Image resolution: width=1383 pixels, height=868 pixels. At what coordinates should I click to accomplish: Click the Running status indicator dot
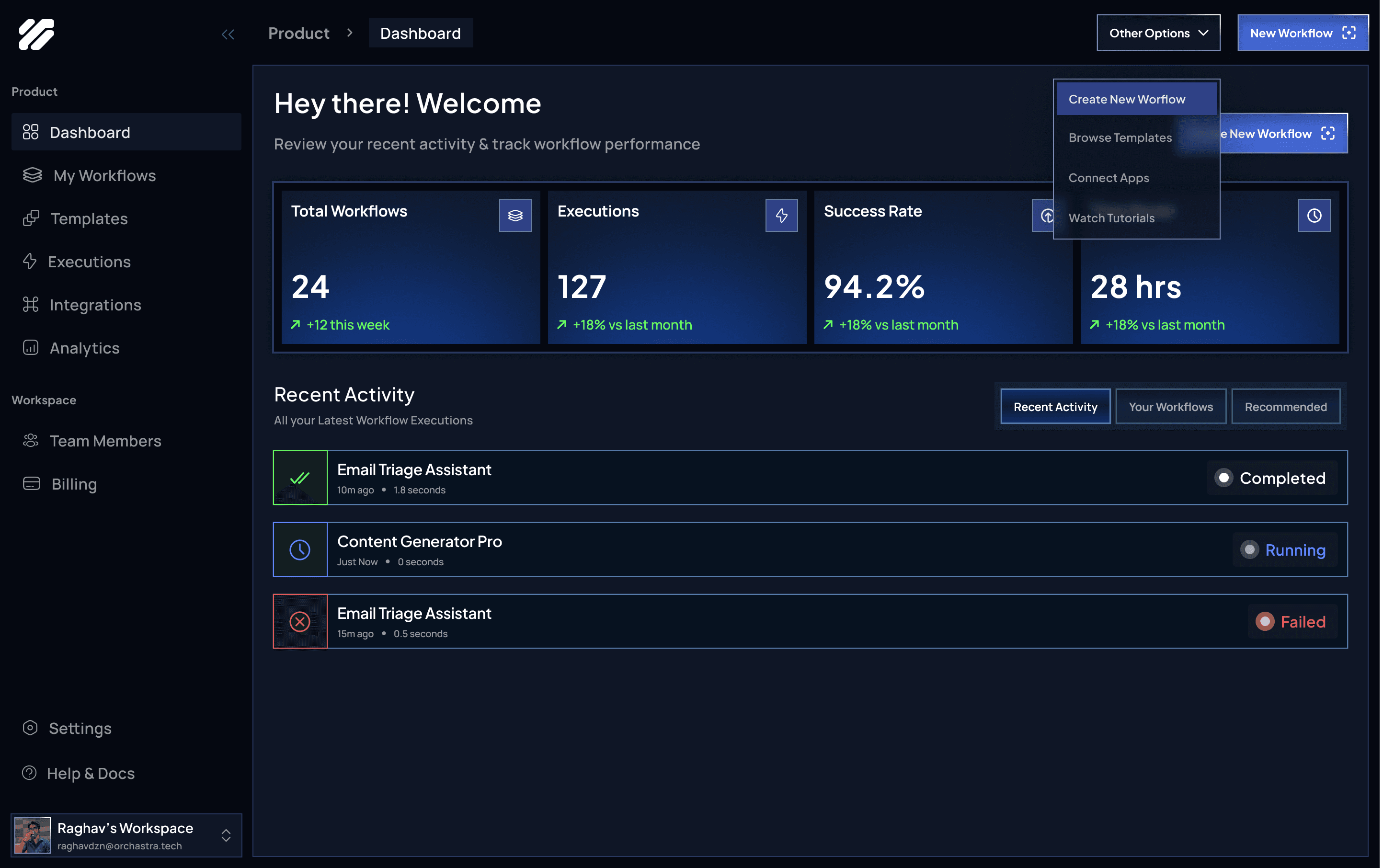pos(1249,550)
